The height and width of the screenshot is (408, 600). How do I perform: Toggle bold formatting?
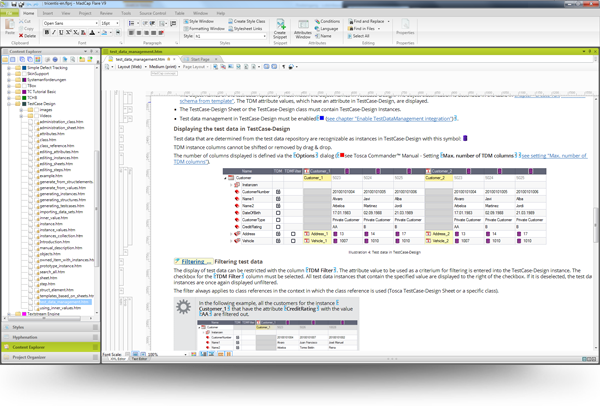coord(47,33)
